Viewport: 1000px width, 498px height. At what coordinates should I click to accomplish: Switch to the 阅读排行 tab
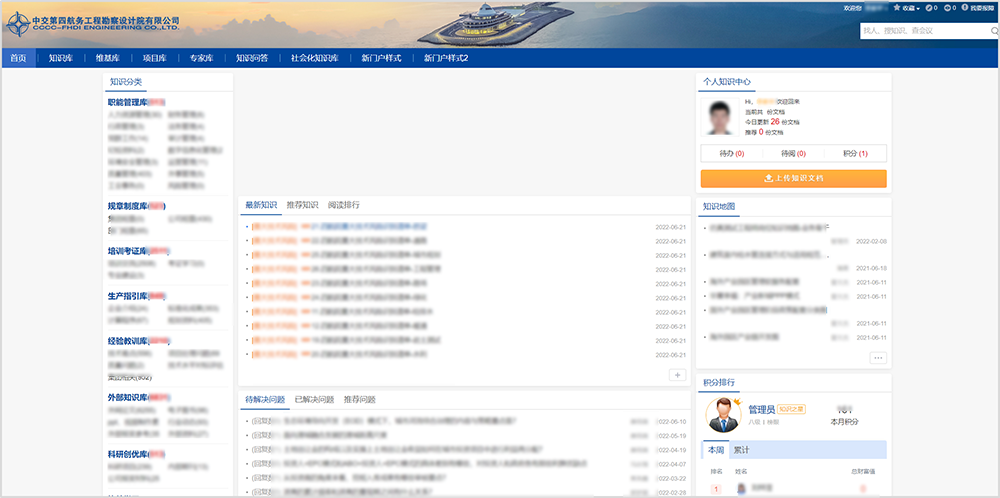coord(344,205)
